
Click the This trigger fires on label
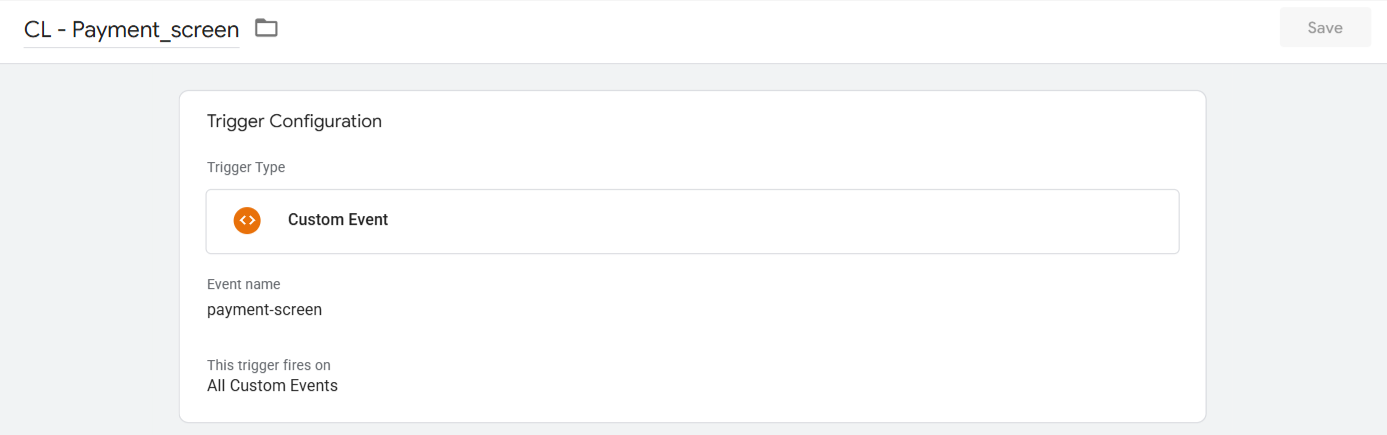pos(269,365)
